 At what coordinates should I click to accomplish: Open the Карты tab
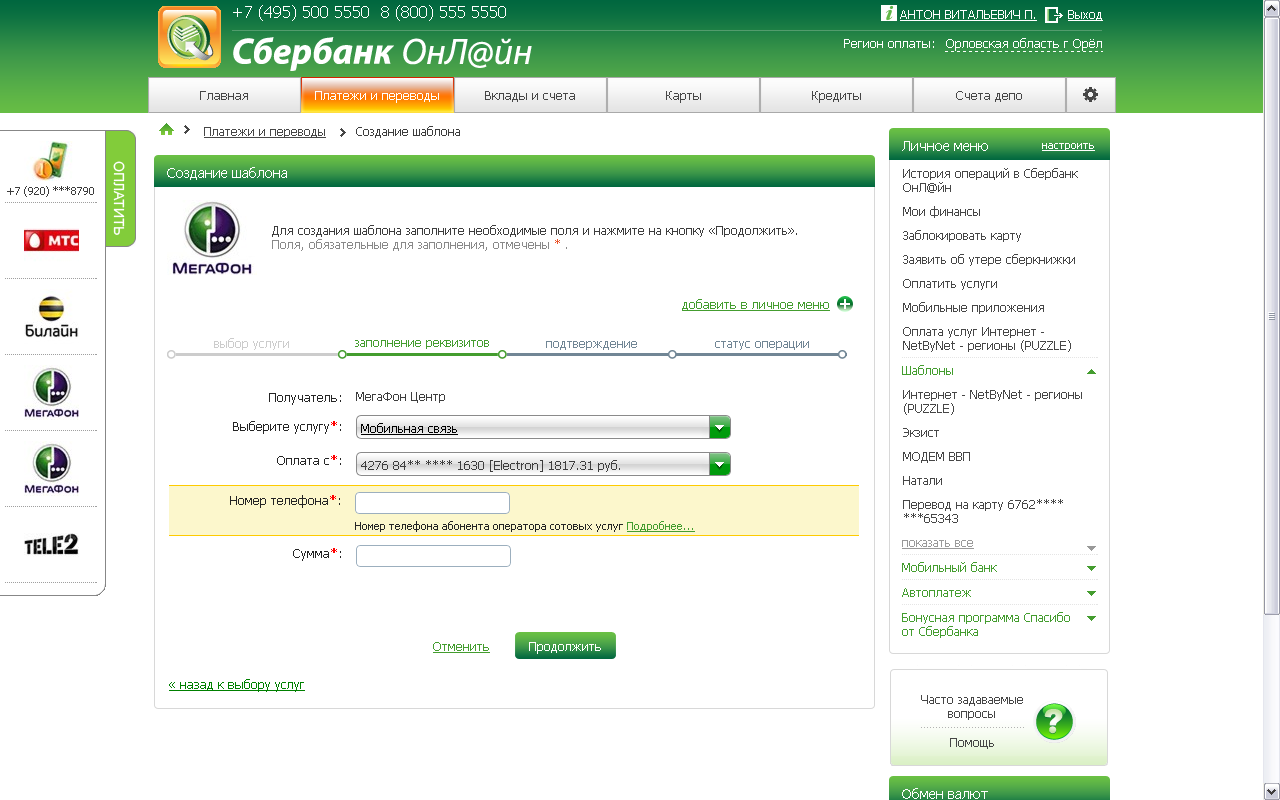pos(683,95)
